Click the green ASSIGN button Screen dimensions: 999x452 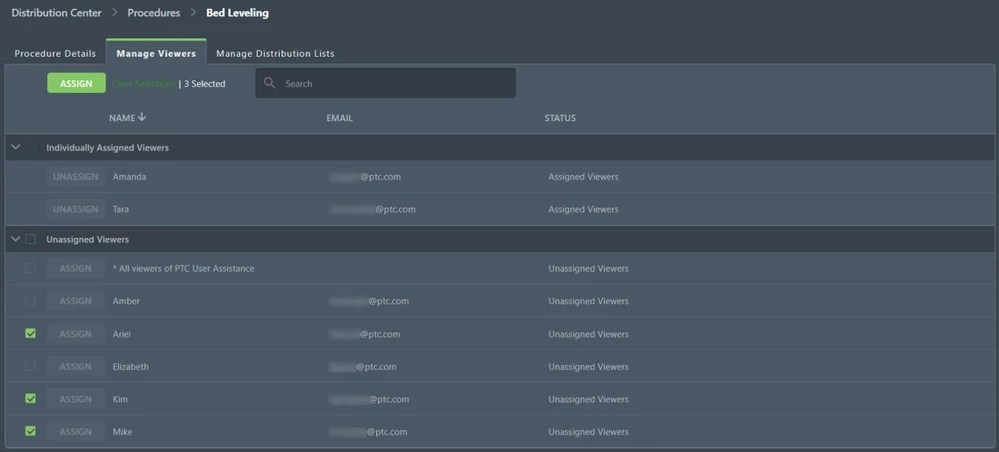click(76, 83)
